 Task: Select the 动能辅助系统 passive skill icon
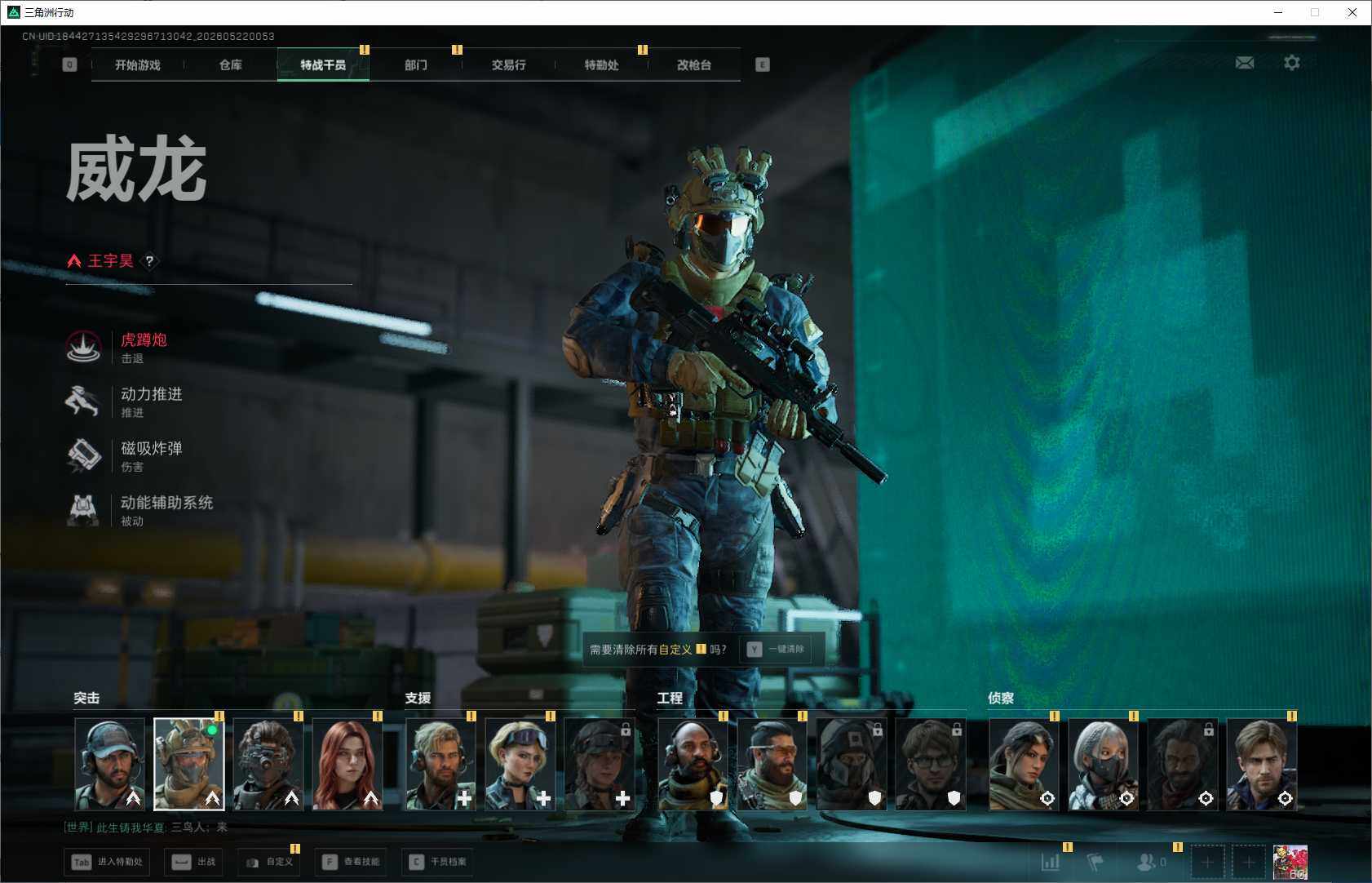point(83,510)
